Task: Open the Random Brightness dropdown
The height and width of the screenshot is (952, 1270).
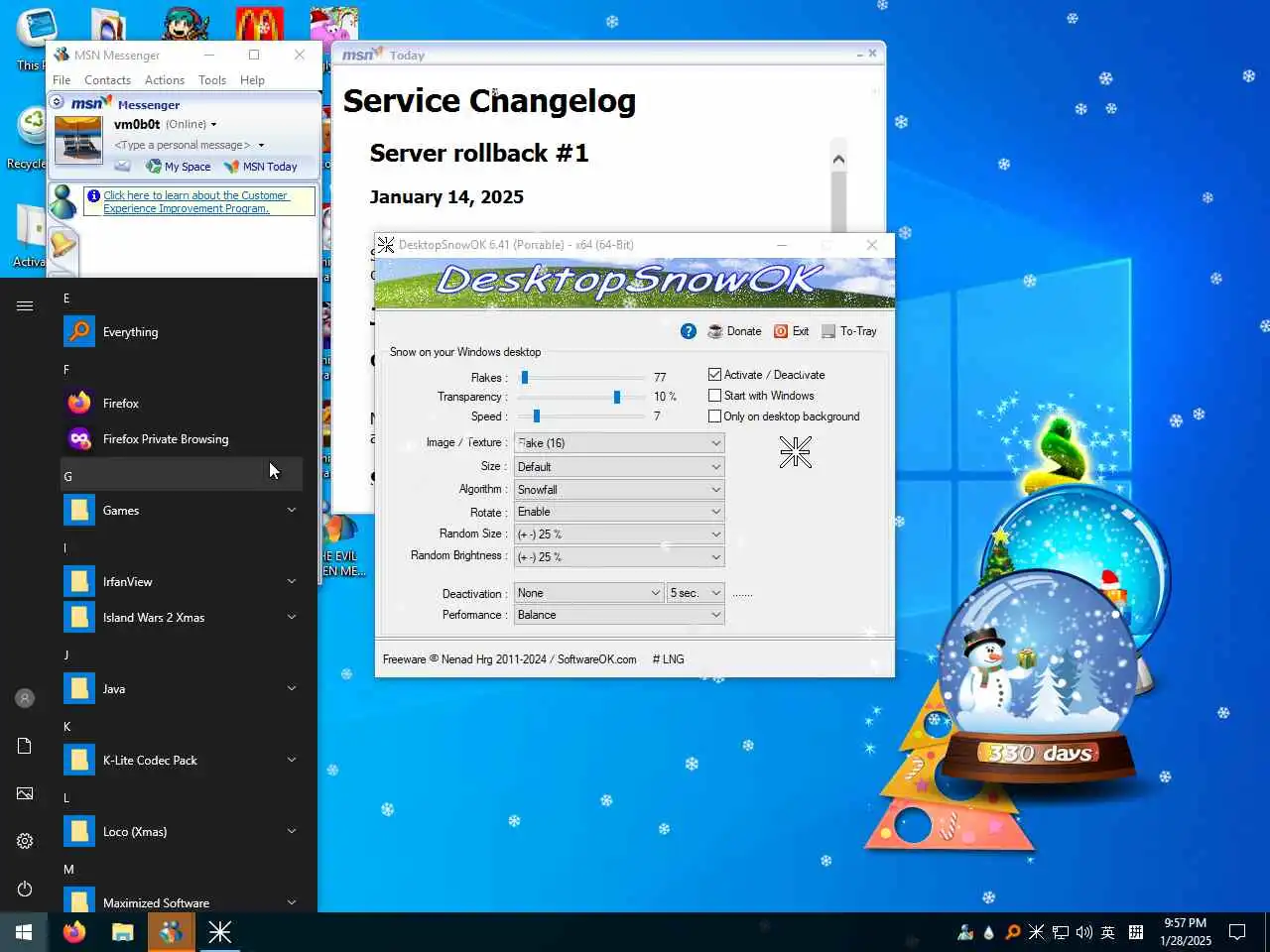Action: pos(619,556)
